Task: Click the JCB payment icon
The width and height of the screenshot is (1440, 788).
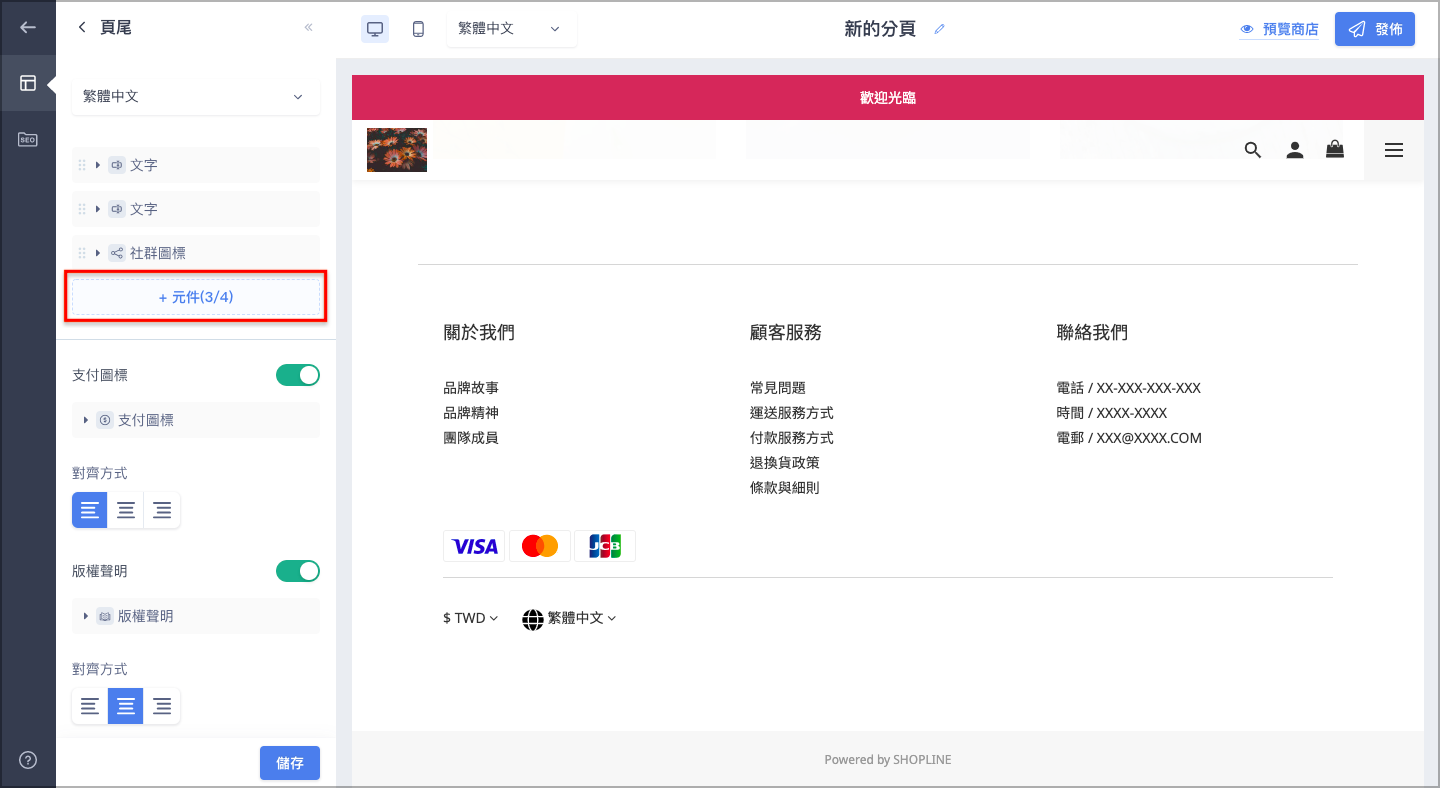Action: tap(605, 546)
